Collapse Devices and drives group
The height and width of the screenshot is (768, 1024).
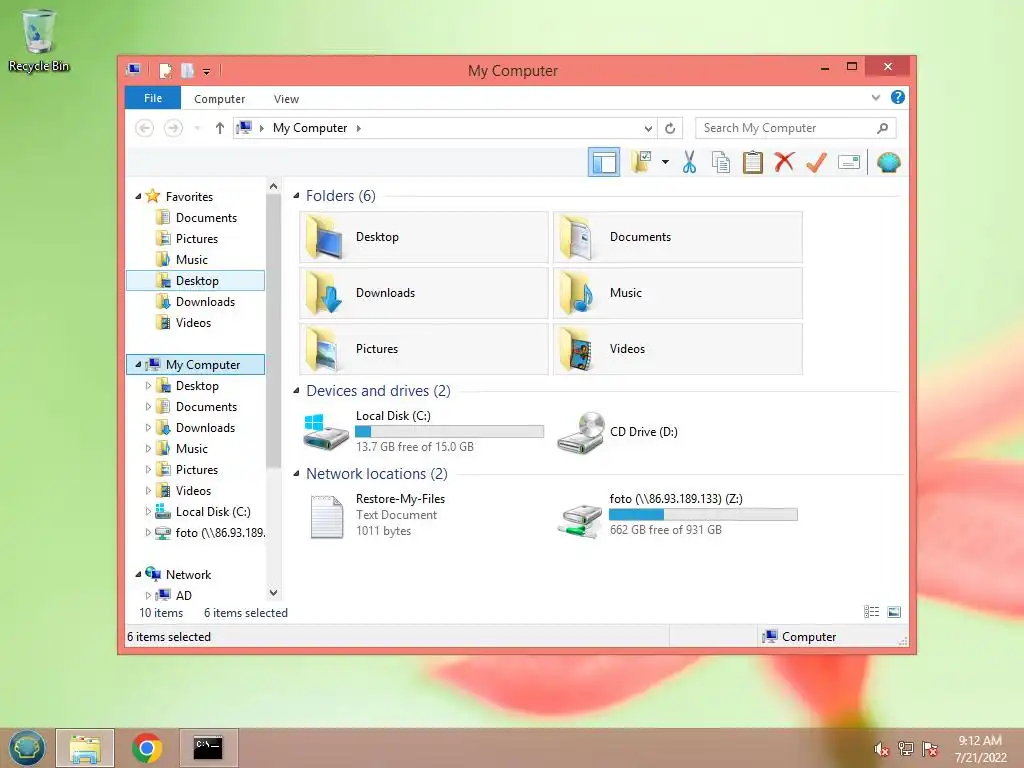296,391
